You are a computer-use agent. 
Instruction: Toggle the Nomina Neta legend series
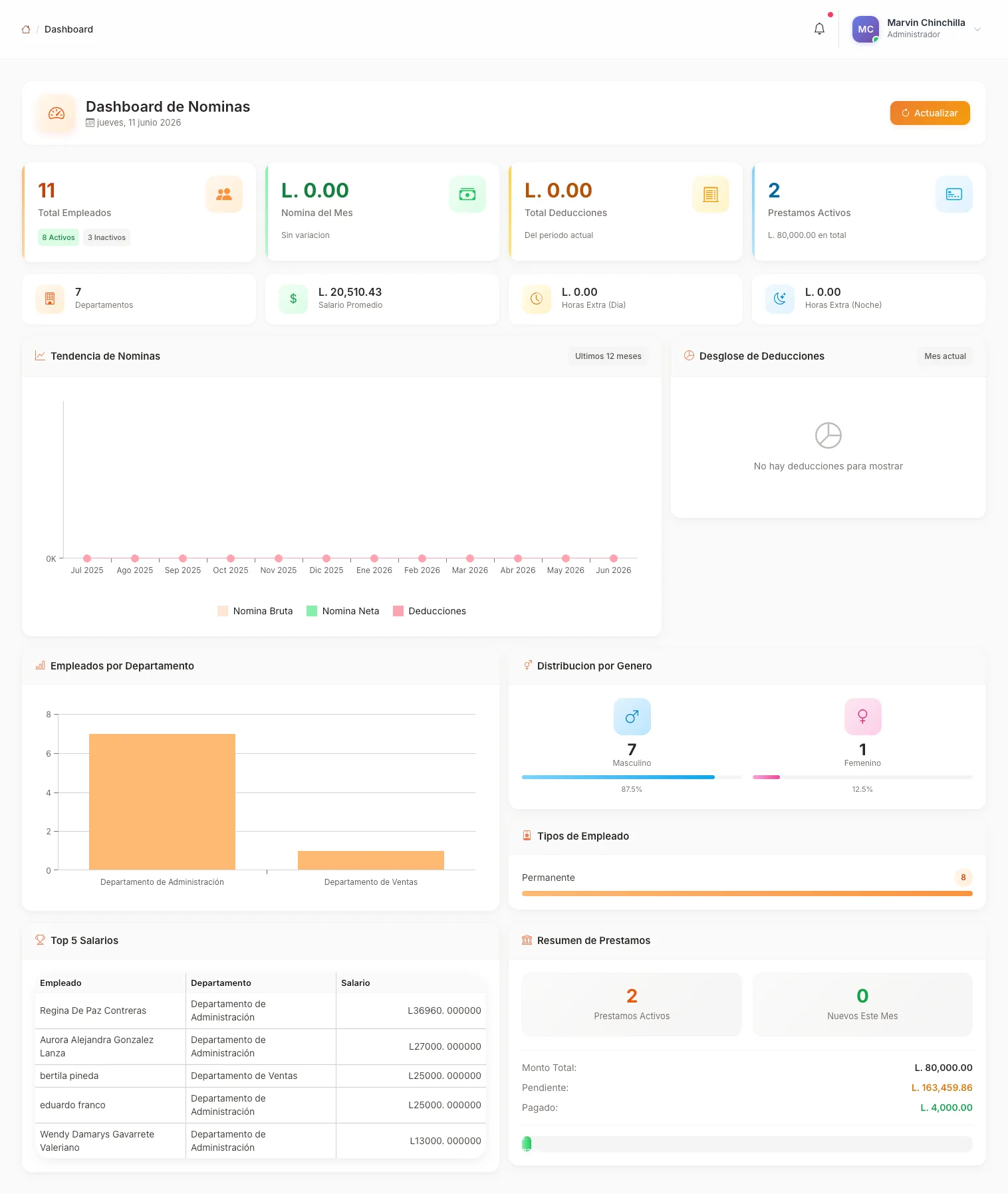(343, 611)
